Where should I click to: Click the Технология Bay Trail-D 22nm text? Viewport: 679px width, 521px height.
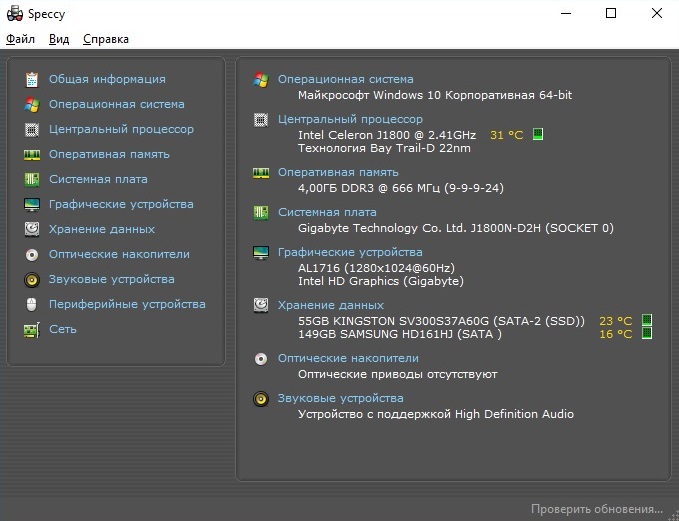[x=384, y=148]
